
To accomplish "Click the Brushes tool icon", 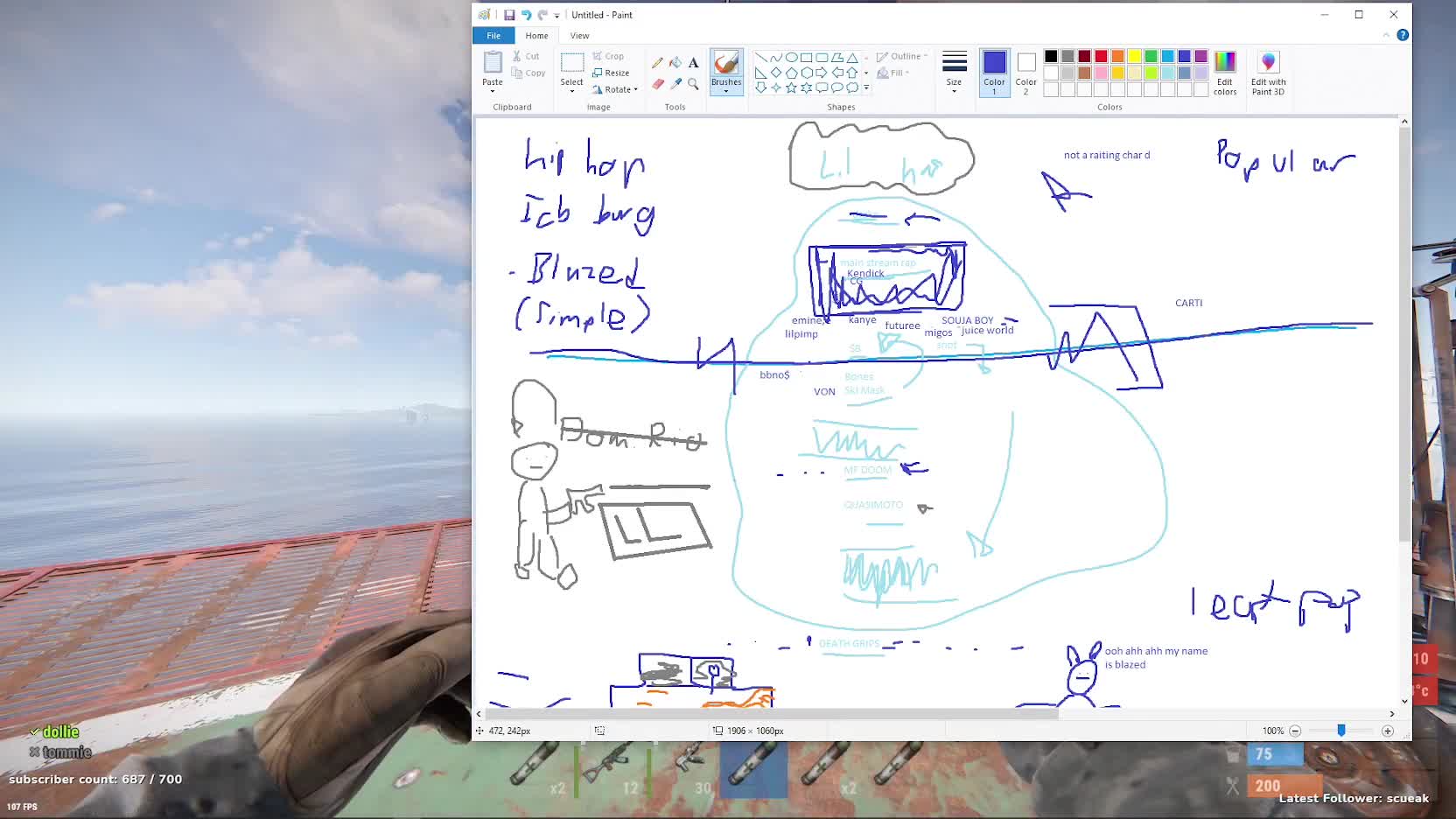I will (x=726, y=63).
